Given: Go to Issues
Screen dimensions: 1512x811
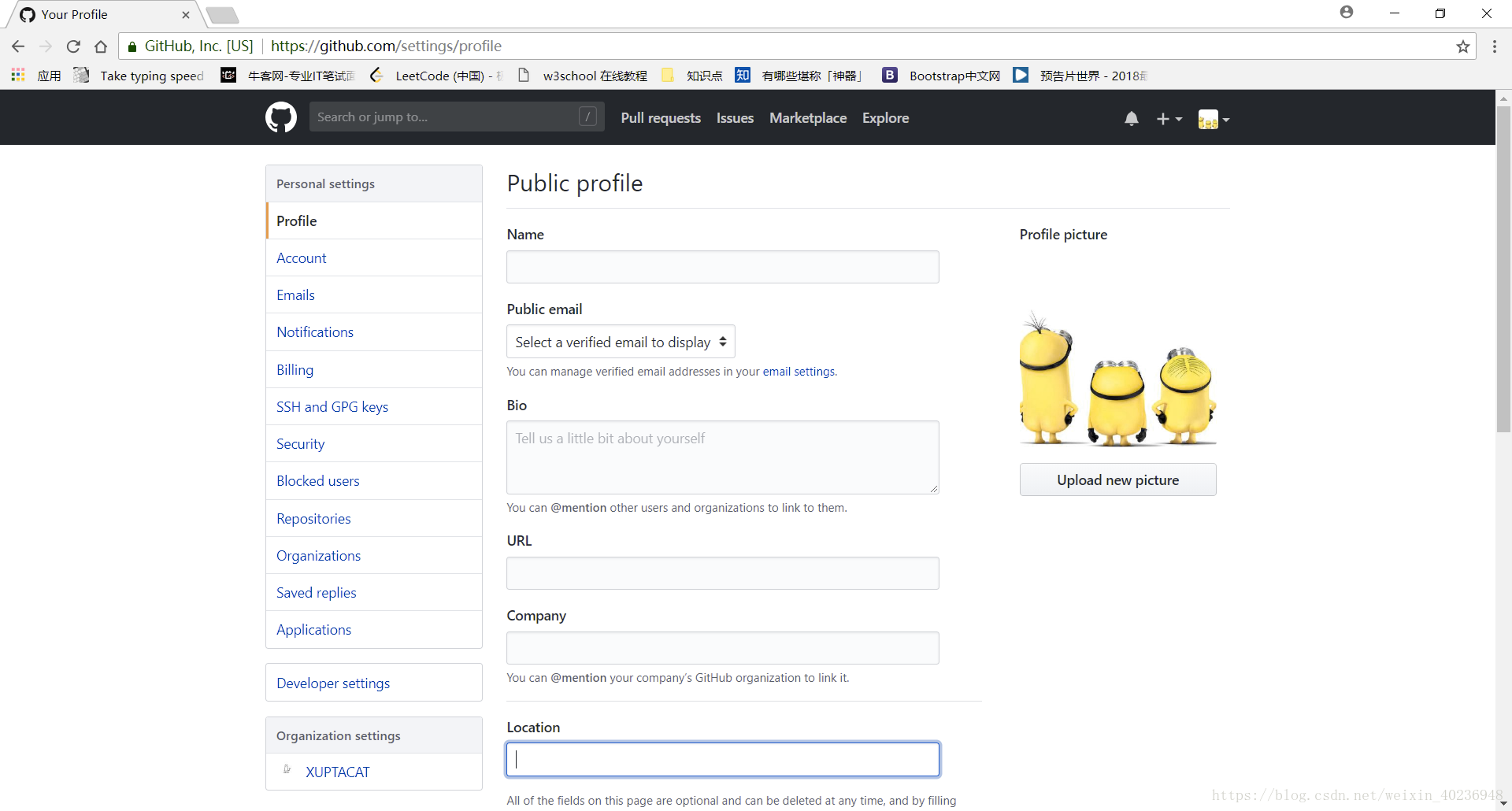Looking at the screenshot, I should [x=735, y=117].
